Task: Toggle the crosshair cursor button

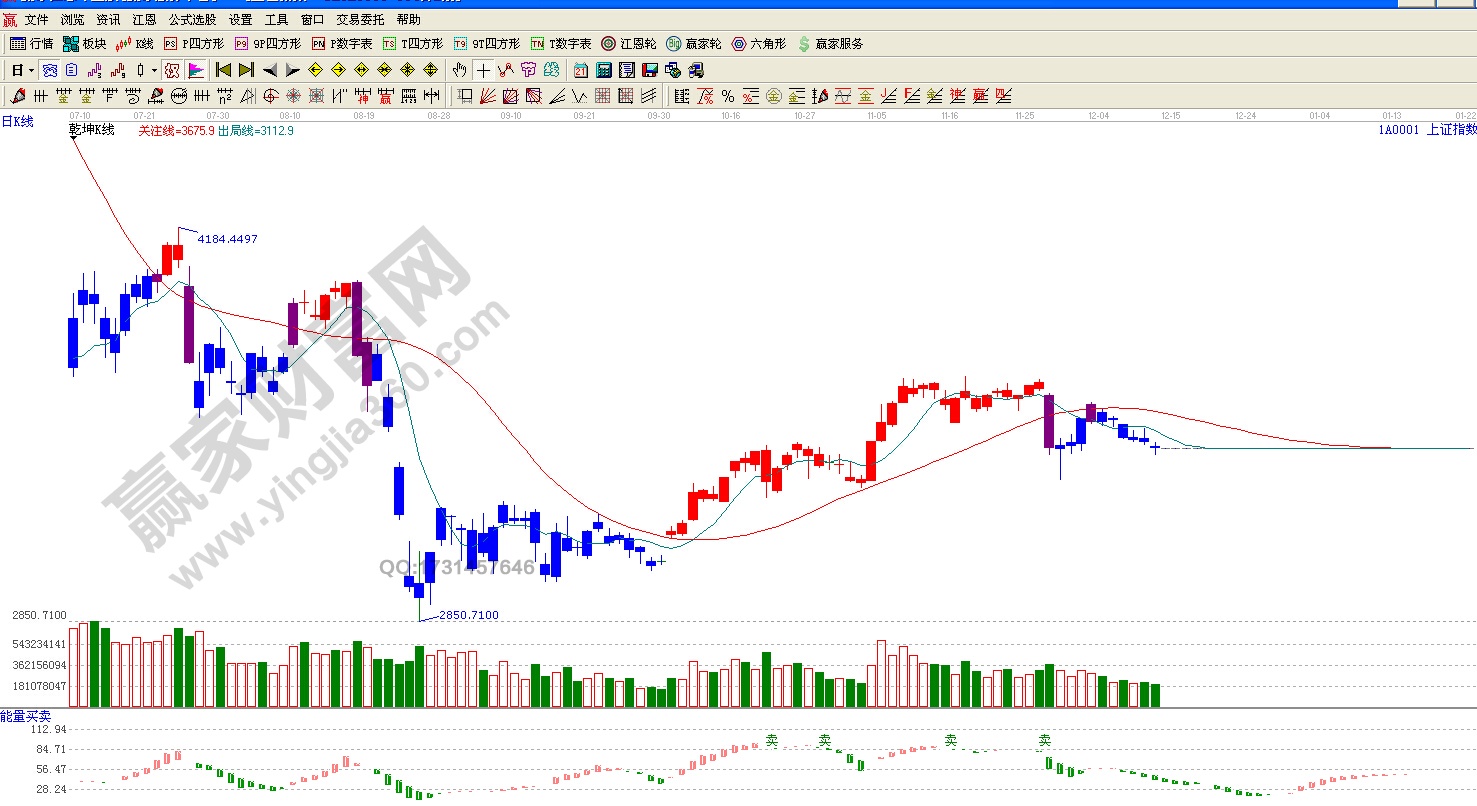Action: point(483,70)
